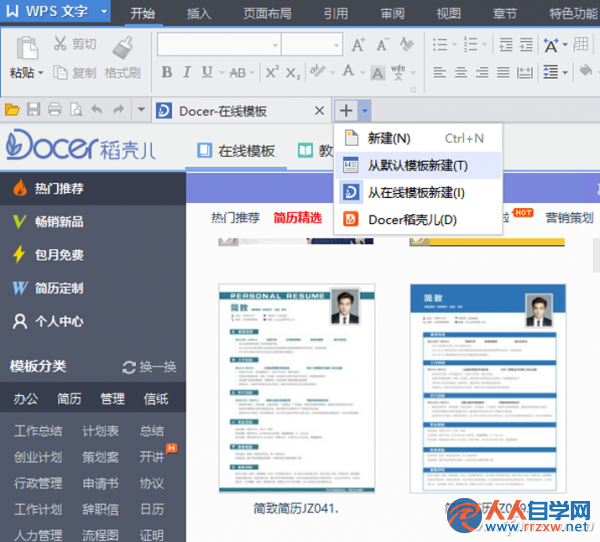This screenshot has height=542, width=600.
Task: Open the font size combo box
Action: point(312,45)
